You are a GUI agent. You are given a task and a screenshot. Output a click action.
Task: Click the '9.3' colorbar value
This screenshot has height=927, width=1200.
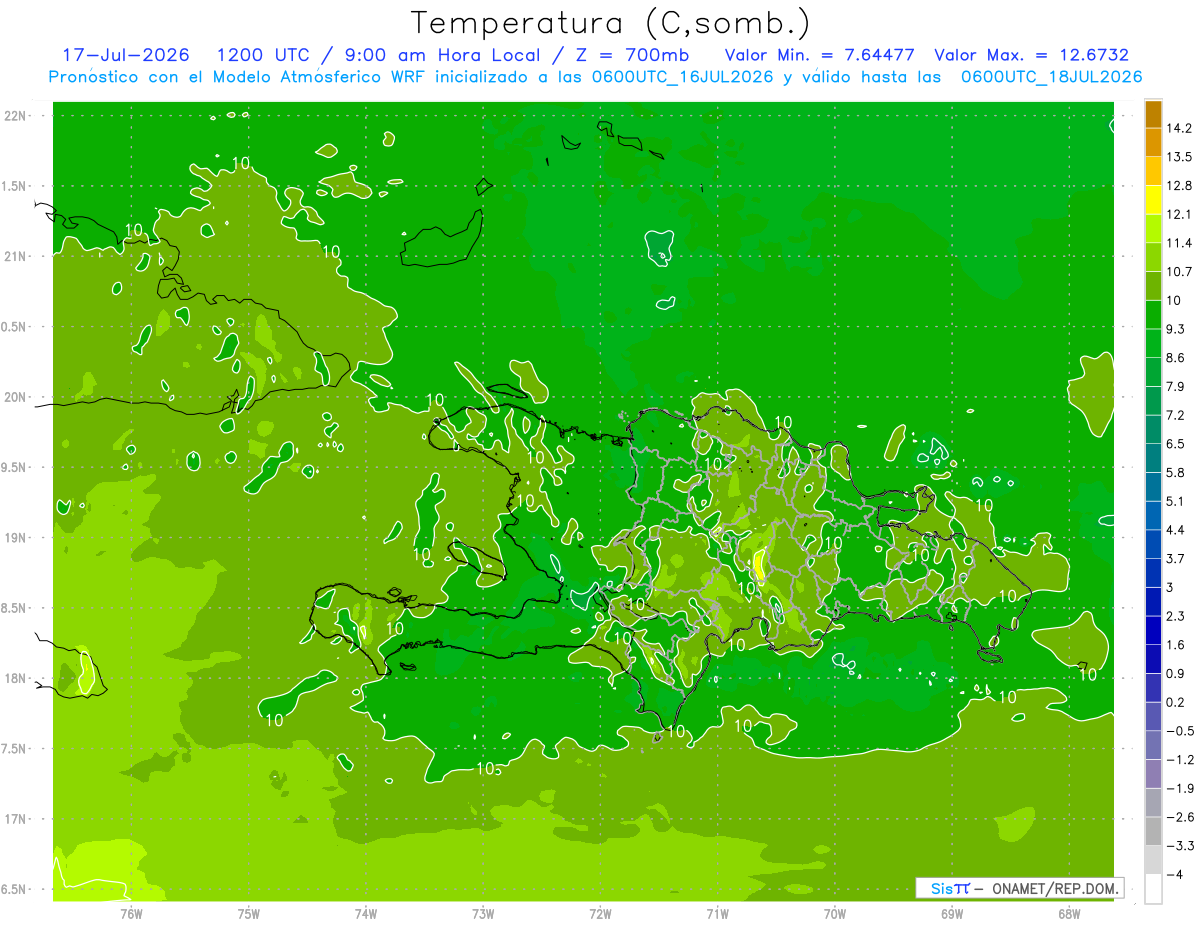[1177, 329]
